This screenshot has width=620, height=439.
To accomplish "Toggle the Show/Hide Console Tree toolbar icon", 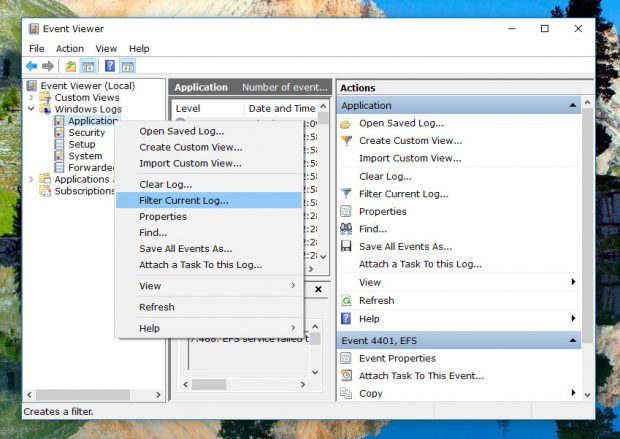I will [x=88, y=66].
